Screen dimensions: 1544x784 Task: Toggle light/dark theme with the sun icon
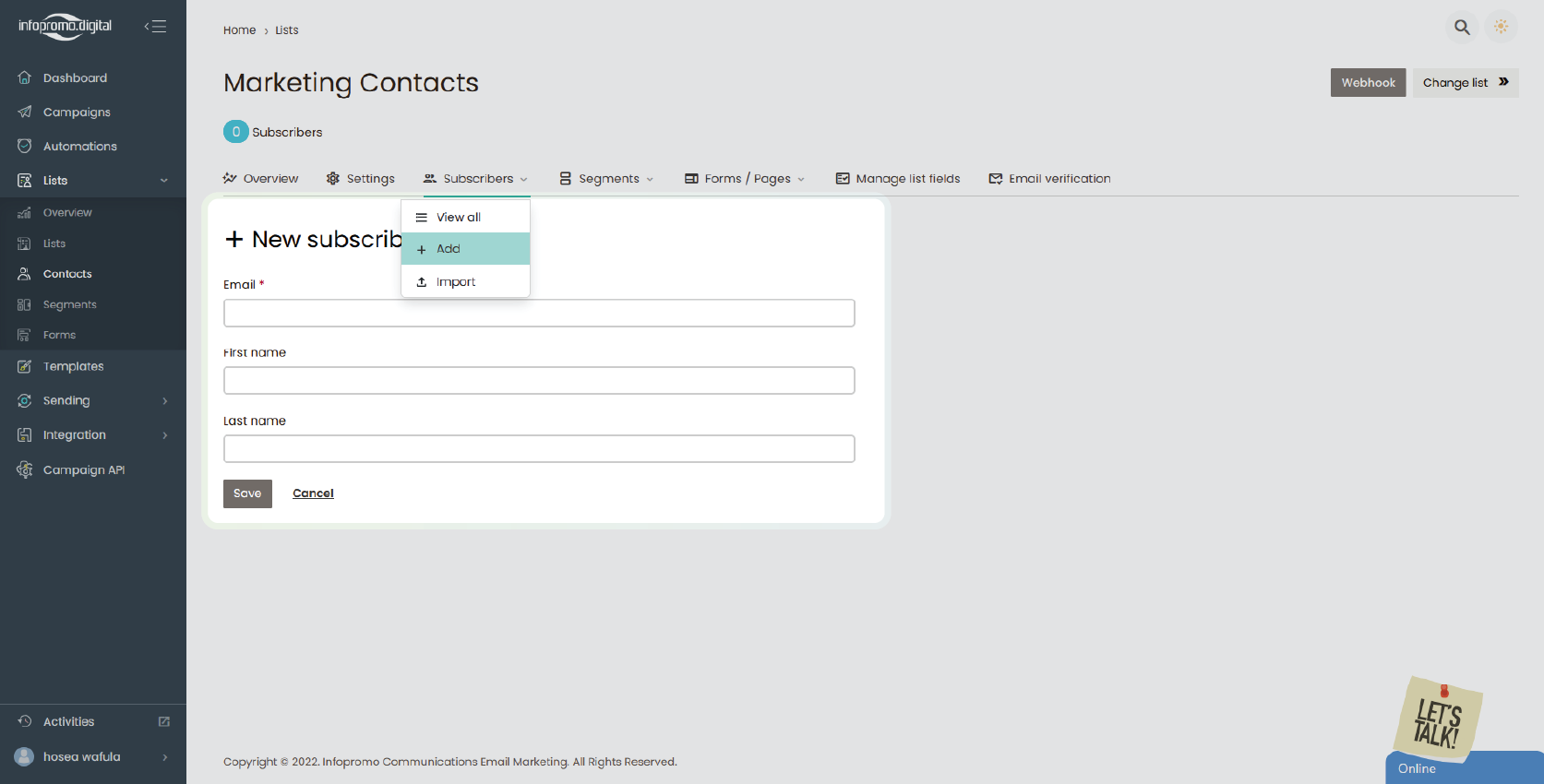[x=1502, y=27]
